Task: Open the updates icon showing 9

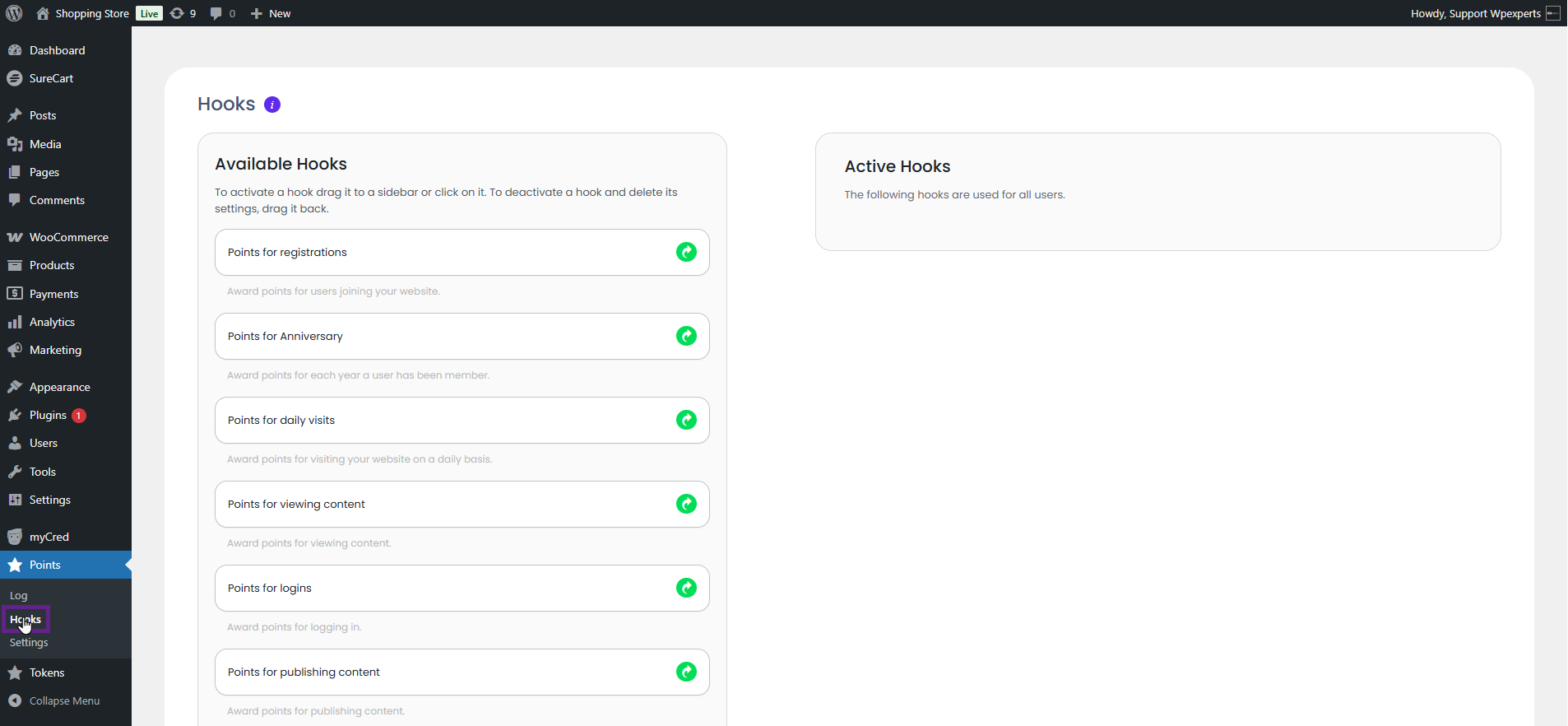Action: tap(183, 13)
